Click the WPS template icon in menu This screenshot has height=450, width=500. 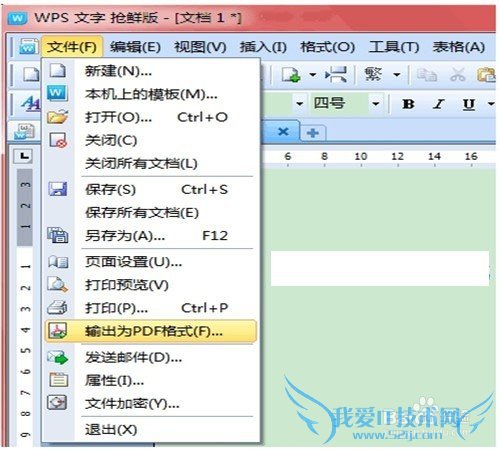(58, 93)
